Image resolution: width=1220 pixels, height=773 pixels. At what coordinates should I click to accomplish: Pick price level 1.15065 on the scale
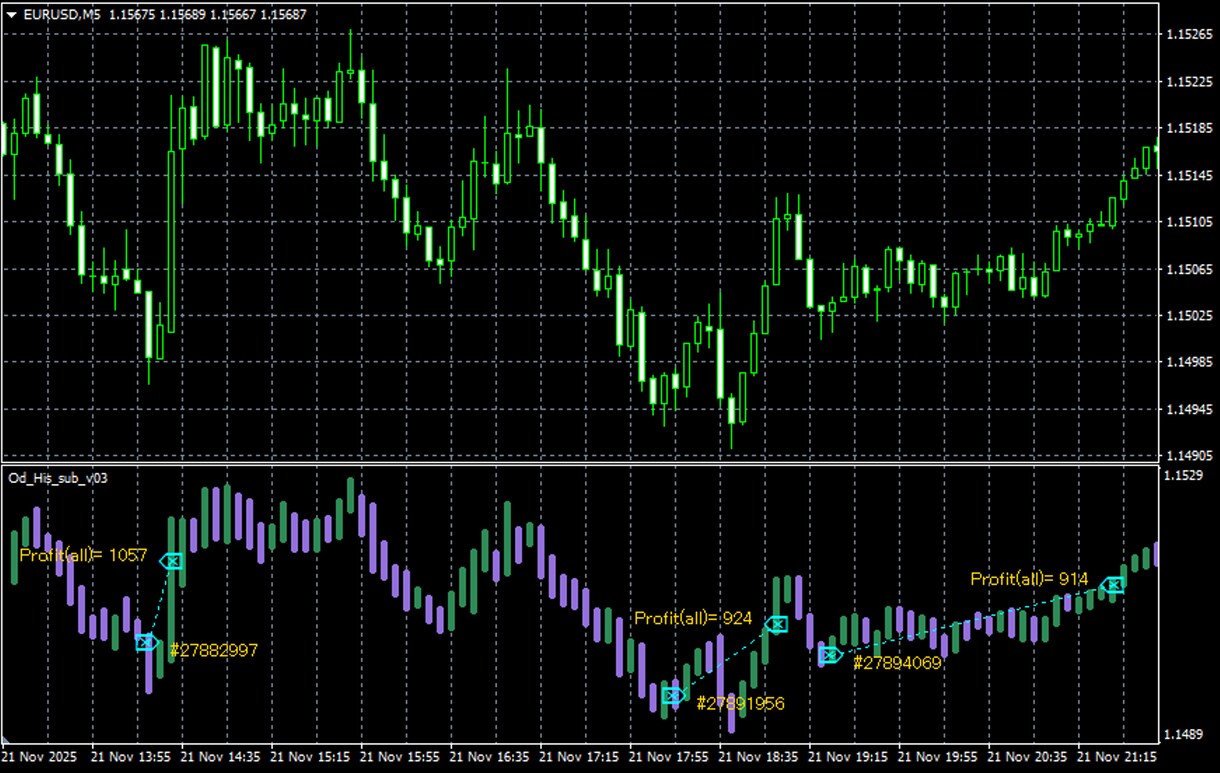1189,270
